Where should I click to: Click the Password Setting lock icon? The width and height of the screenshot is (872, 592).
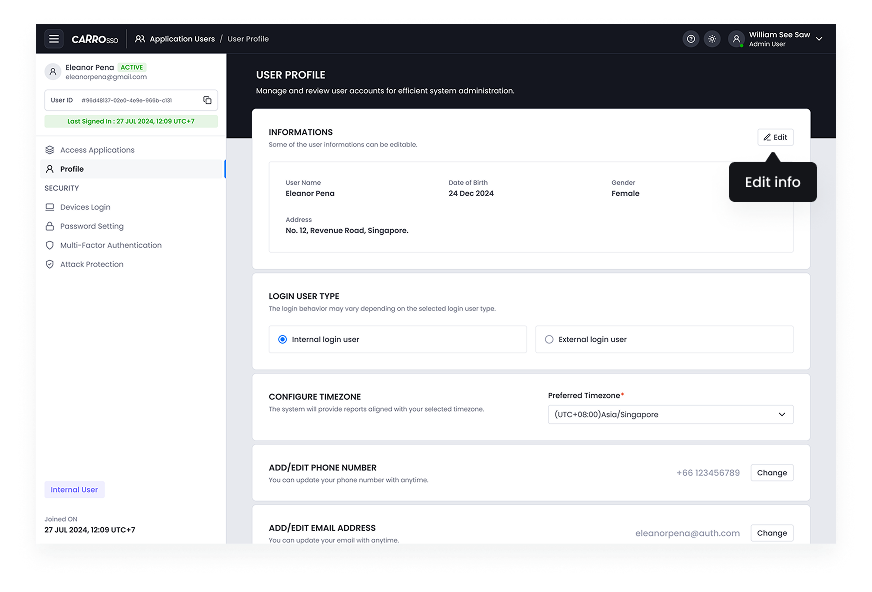click(52, 226)
